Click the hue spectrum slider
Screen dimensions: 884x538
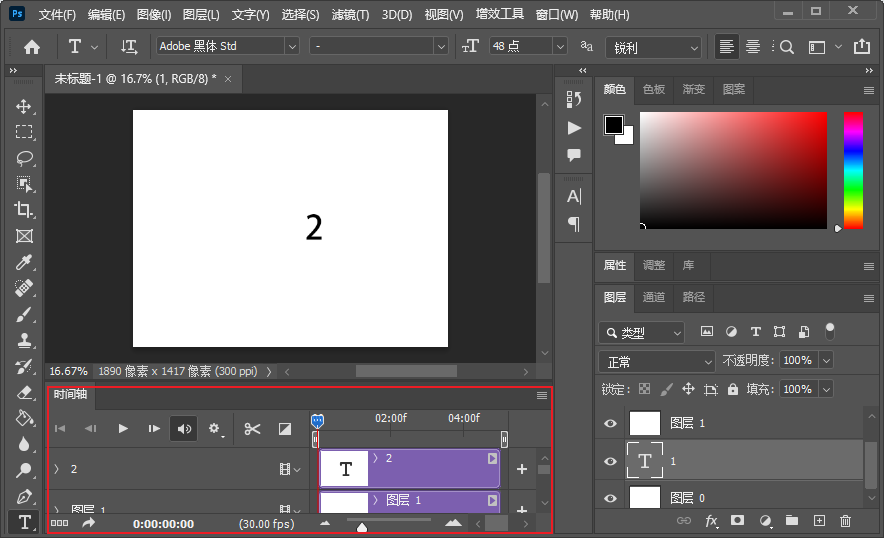tap(853, 170)
